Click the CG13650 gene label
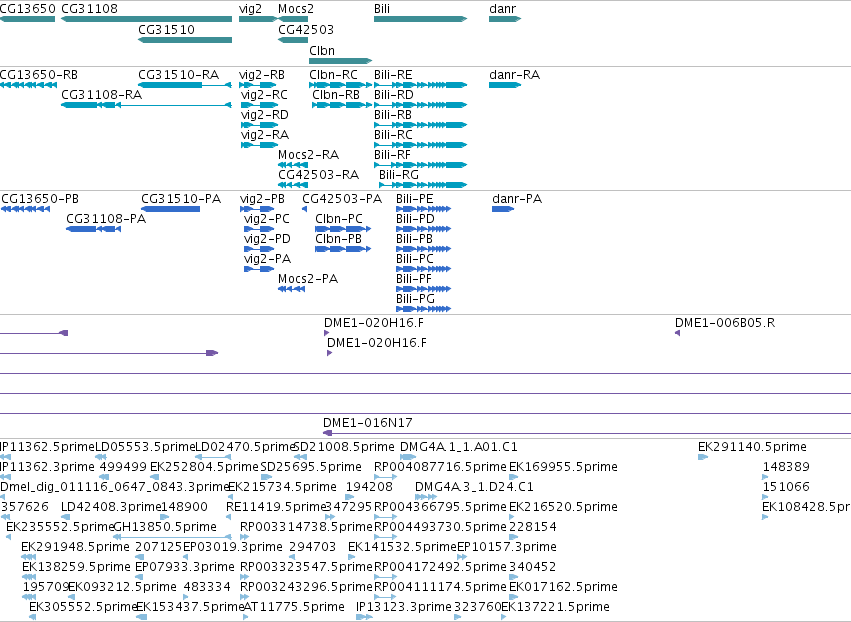 28,9
